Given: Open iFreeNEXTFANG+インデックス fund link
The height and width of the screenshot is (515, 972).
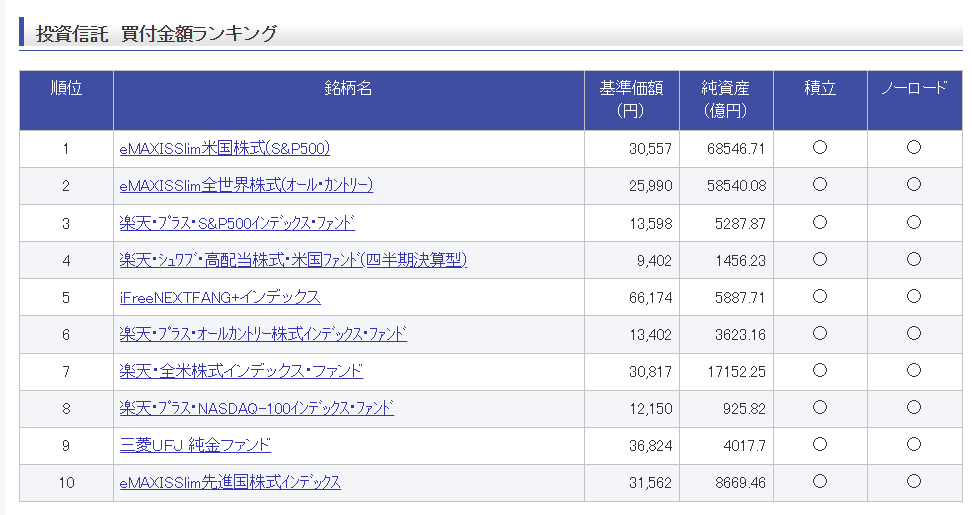Looking at the screenshot, I should point(220,297).
